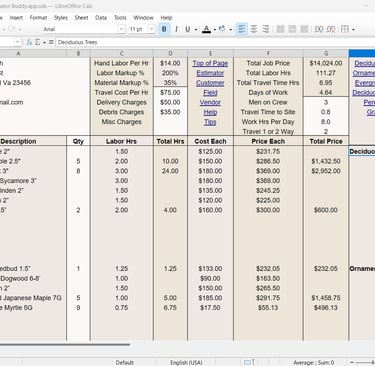The width and height of the screenshot is (375, 366).
Task: Click the formula input line
Action: coord(215,42)
